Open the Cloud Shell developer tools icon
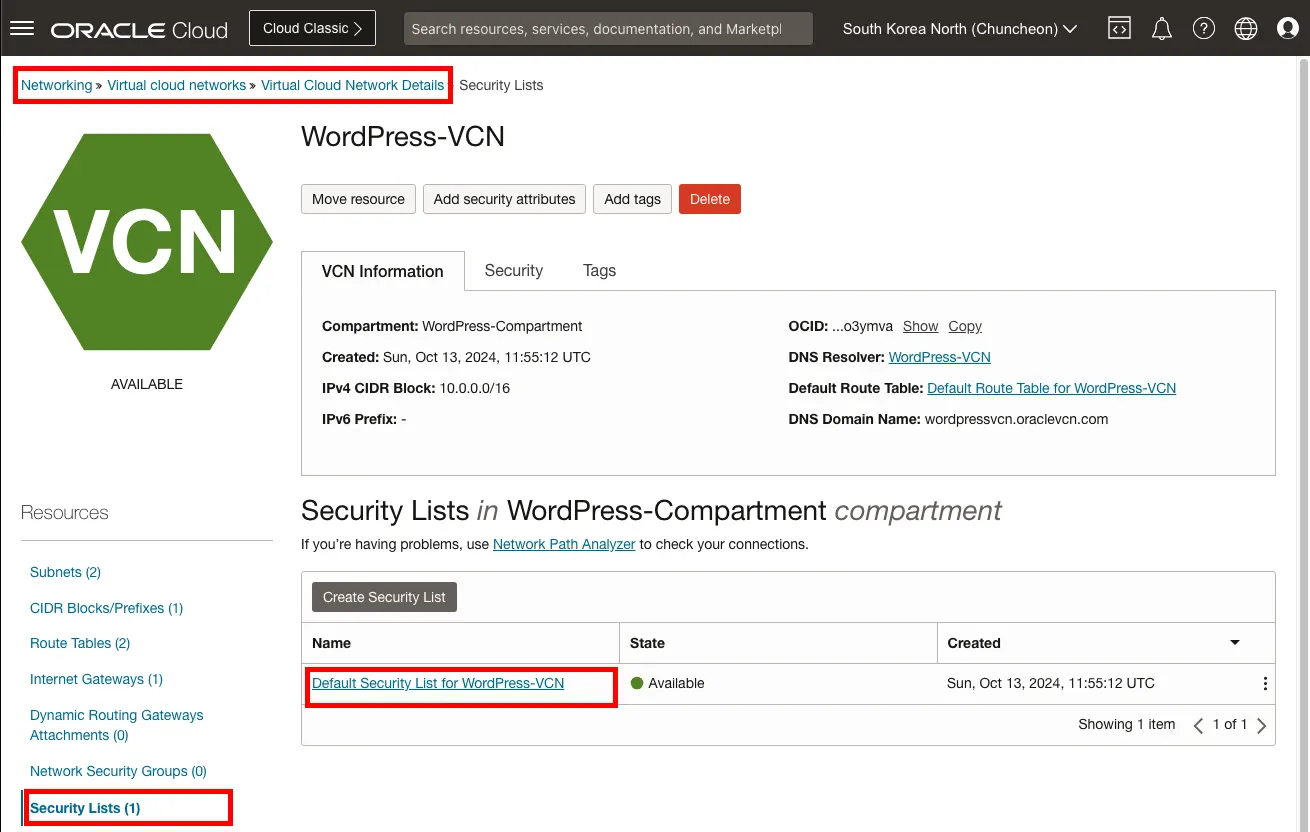Viewport: 1310px width, 832px height. coord(1120,29)
